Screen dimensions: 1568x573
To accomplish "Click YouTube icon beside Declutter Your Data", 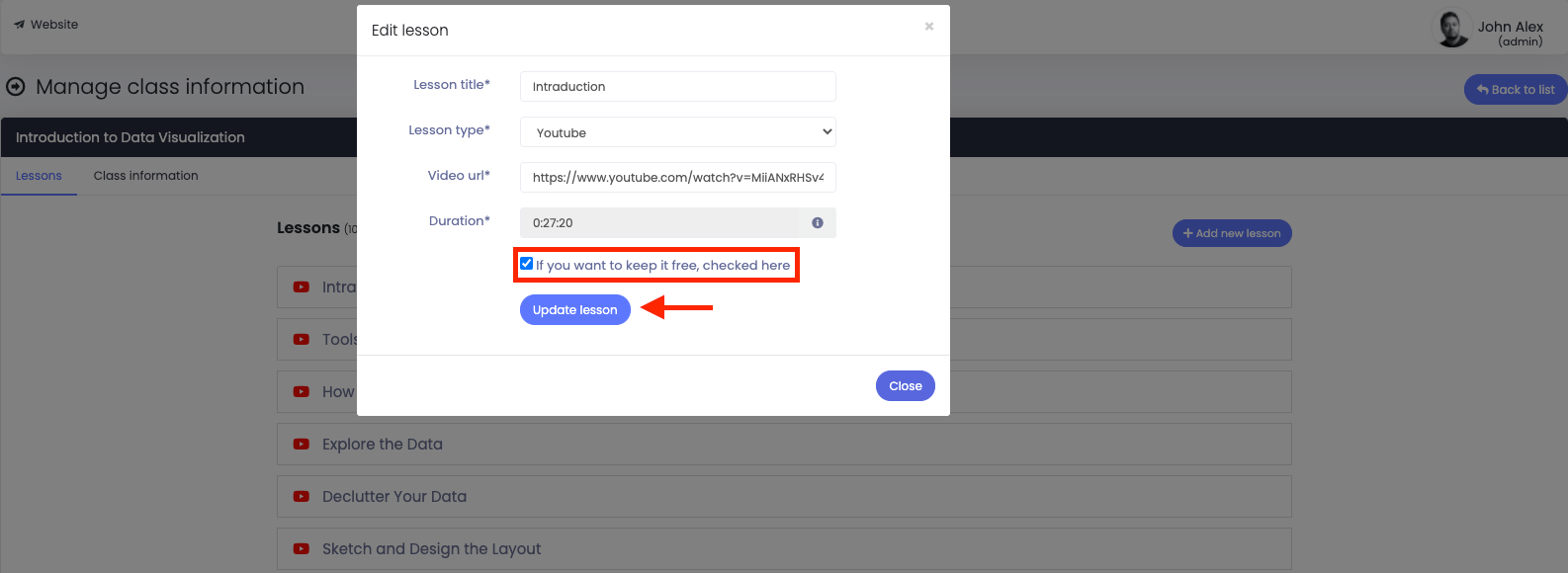I will 302,497.
